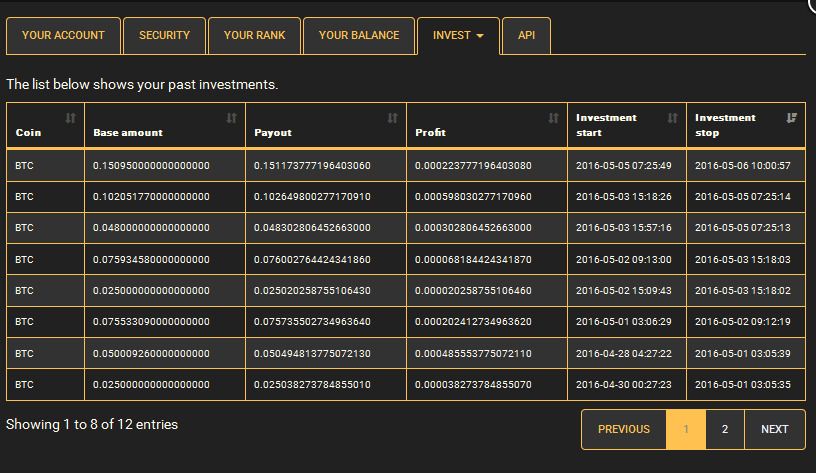This screenshot has height=473, width=816.
Task: Select row starting 2016-04-28 04:27:22
Action: point(623,353)
